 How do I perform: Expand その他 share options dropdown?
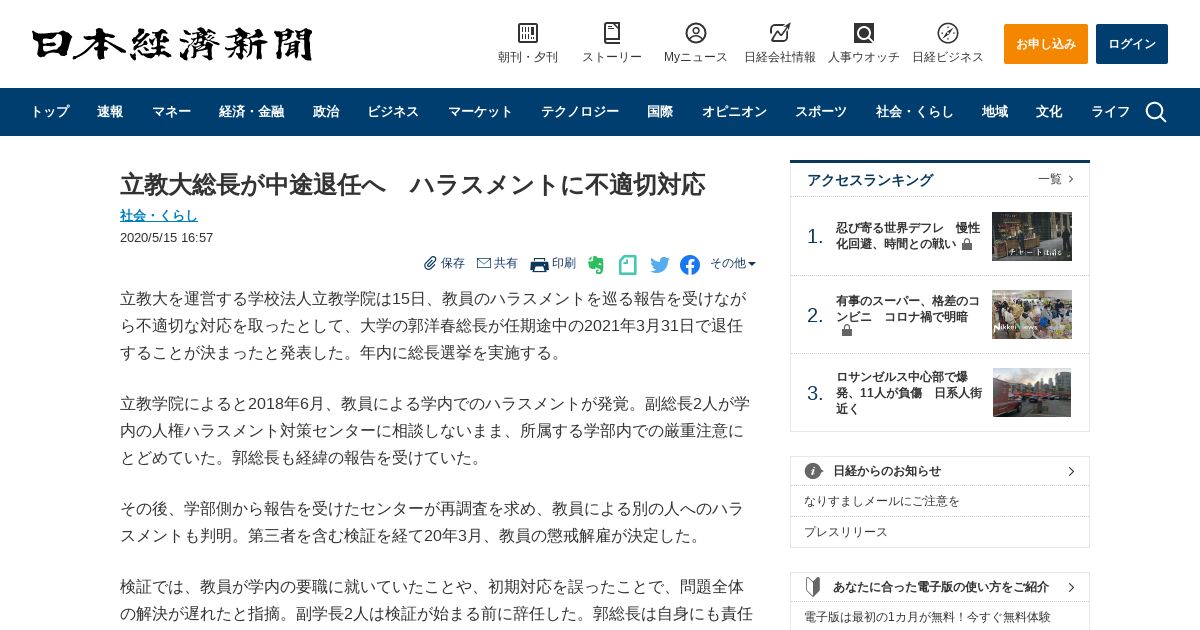[x=733, y=263]
